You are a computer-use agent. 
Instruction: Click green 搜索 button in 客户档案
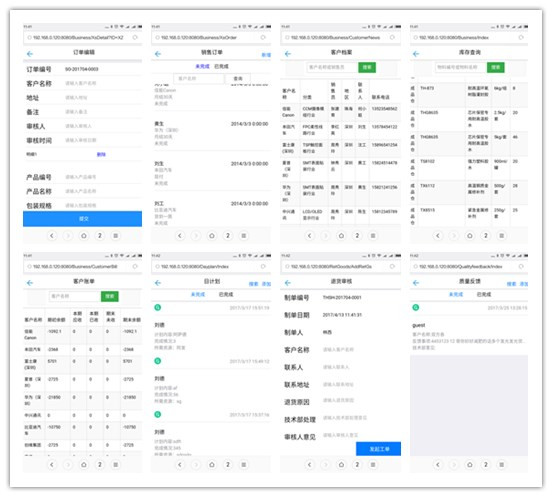pyautogui.click(x=367, y=67)
